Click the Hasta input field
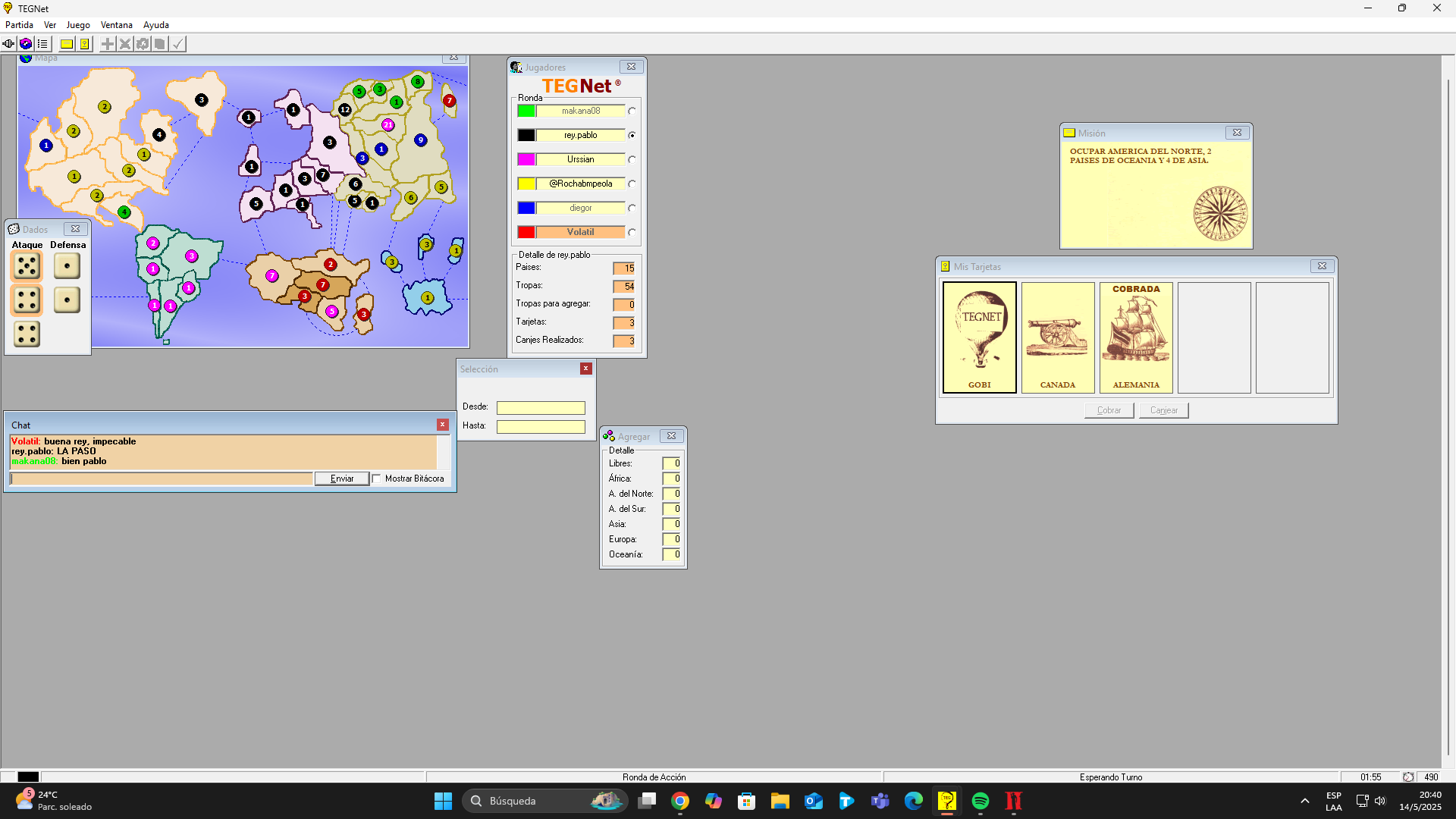The width and height of the screenshot is (1456, 819). [x=541, y=426]
